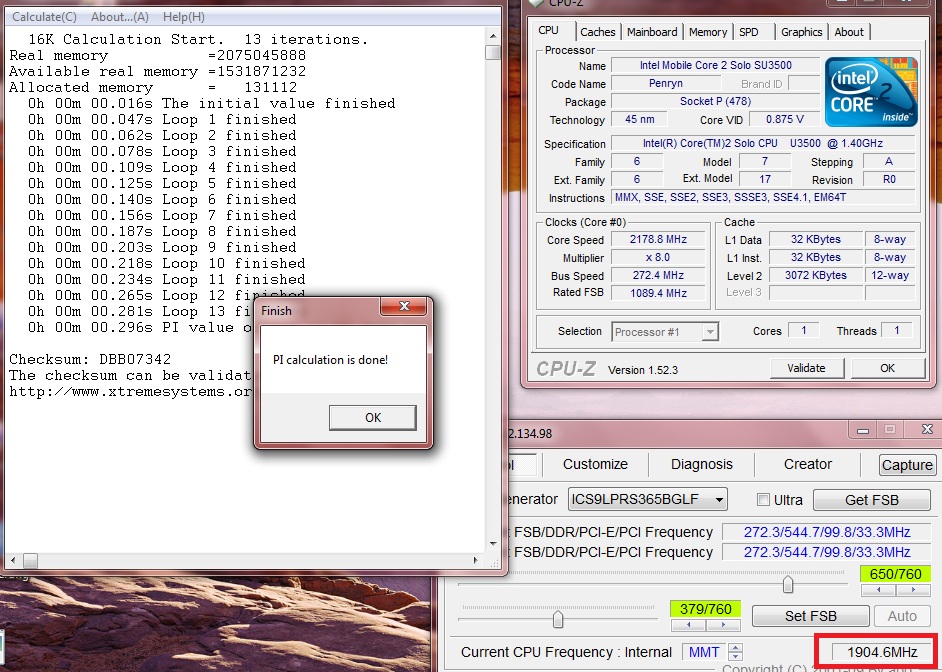Screen dimensions: 942x672
Task: Minimize the SetFSB window
Action: (863, 430)
